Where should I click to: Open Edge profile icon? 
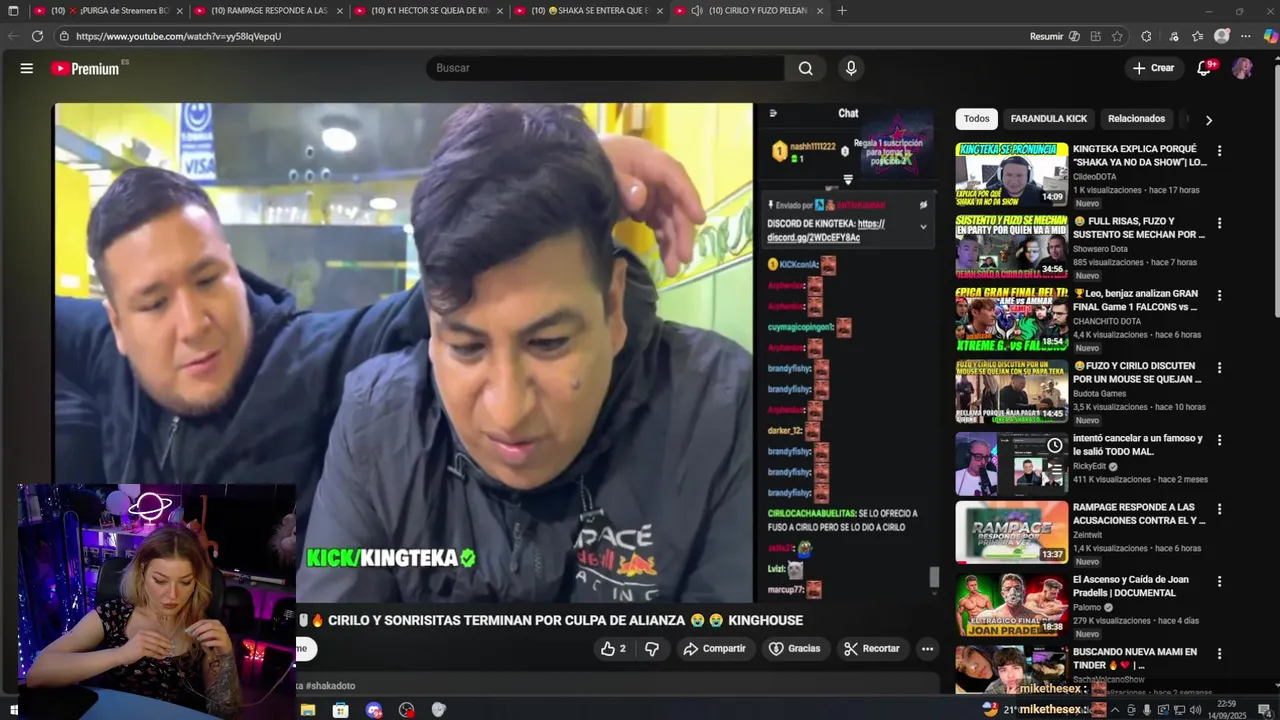[1222, 36]
